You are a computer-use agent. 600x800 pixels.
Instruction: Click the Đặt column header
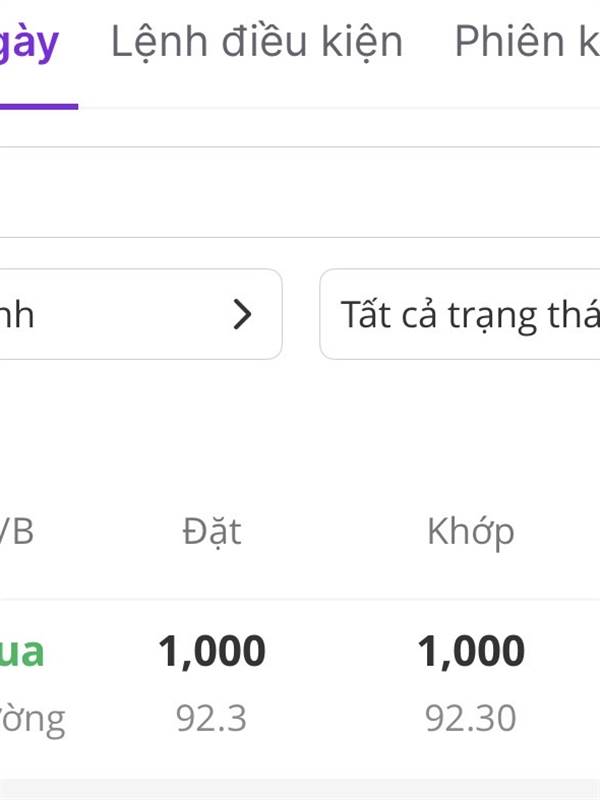pyautogui.click(x=212, y=531)
